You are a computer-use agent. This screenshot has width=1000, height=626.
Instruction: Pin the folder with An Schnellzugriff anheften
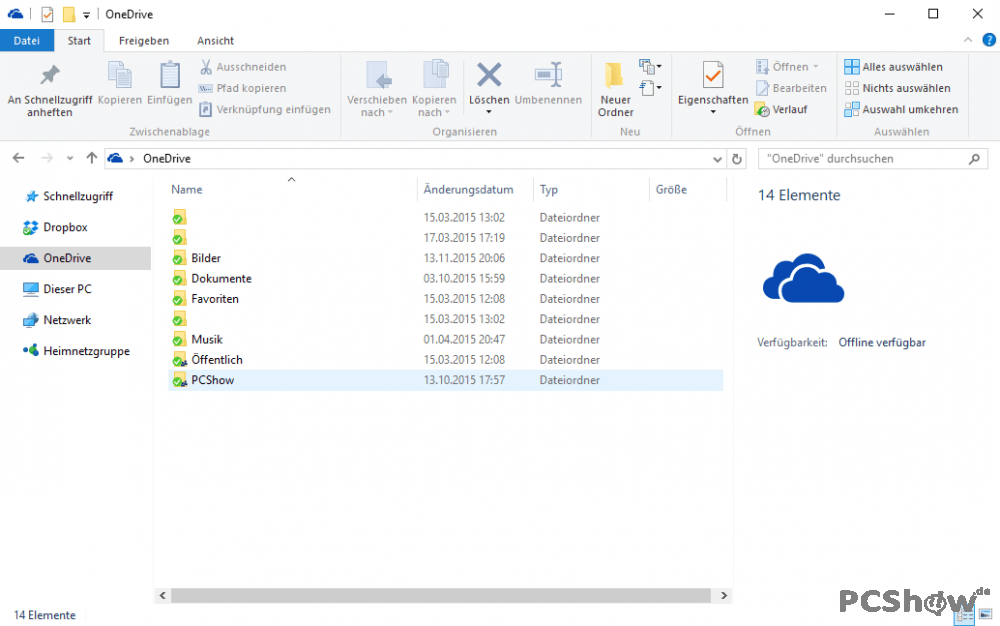pyautogui.click(x=50, y=89)
